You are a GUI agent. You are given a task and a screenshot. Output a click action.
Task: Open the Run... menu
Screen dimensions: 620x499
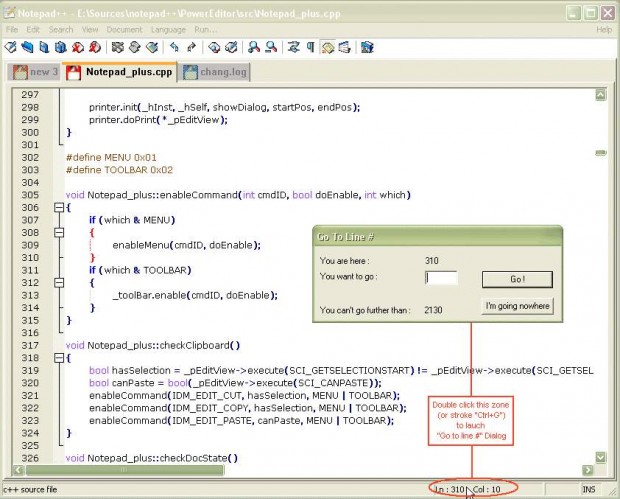pyautogui.click(x=206, y=30)
